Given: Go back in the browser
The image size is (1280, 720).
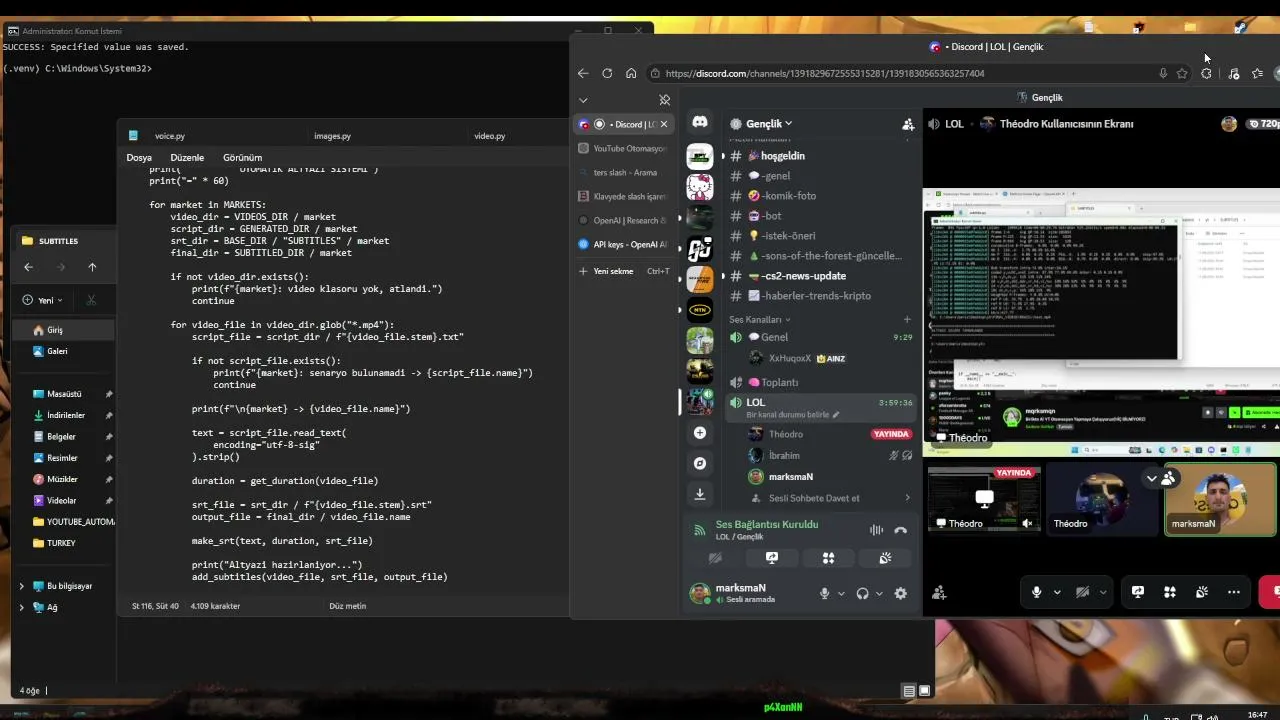Looking at the screenshot, I should [583, 73].
